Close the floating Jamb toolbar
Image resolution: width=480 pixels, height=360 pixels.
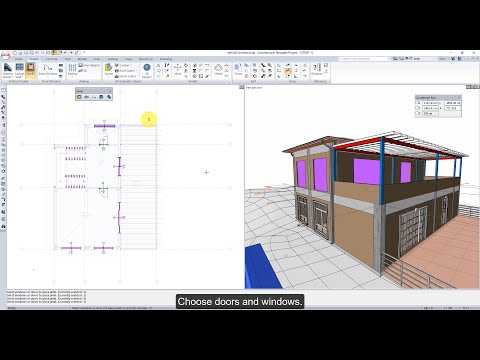tap(110, 91)
